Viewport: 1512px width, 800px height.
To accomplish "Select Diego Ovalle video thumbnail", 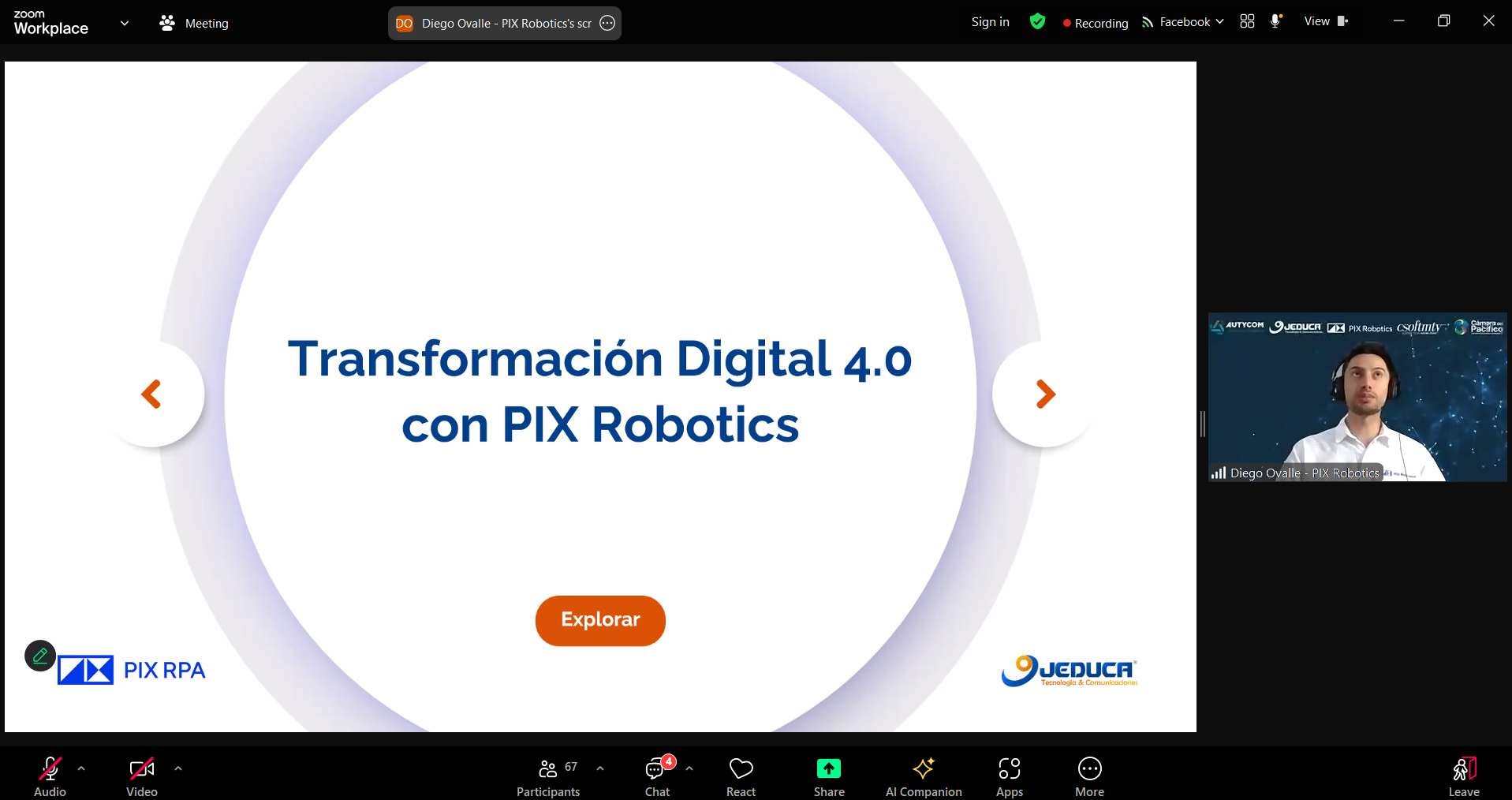I will tap(1357, 397).
